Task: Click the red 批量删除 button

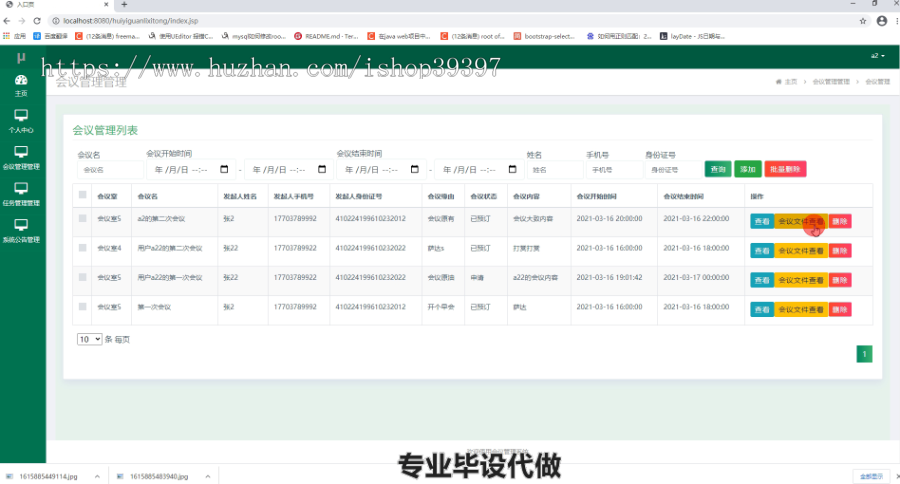Action: [x=785, y=169]
